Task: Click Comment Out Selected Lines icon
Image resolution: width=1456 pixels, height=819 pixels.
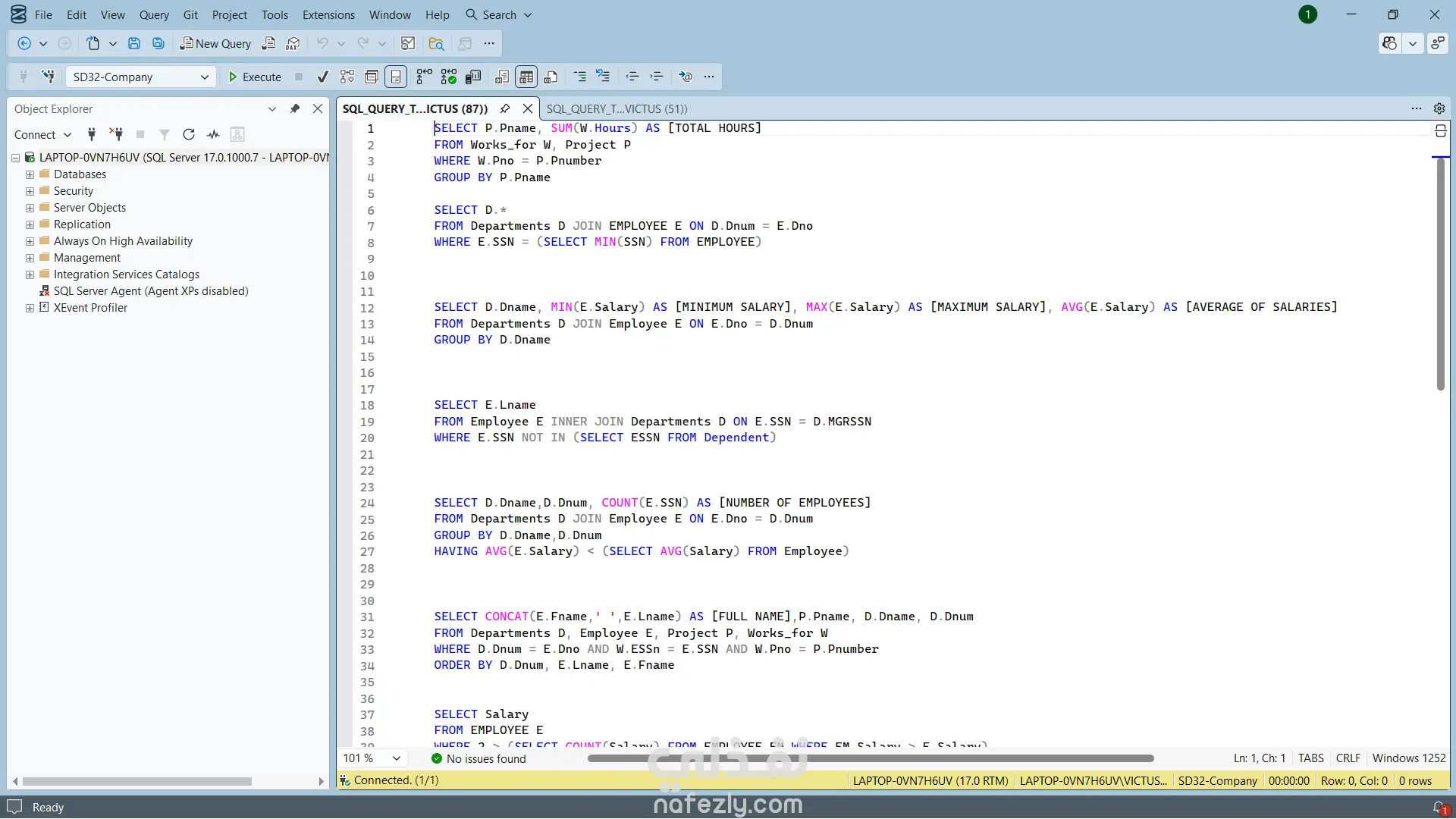Action: 580,77
